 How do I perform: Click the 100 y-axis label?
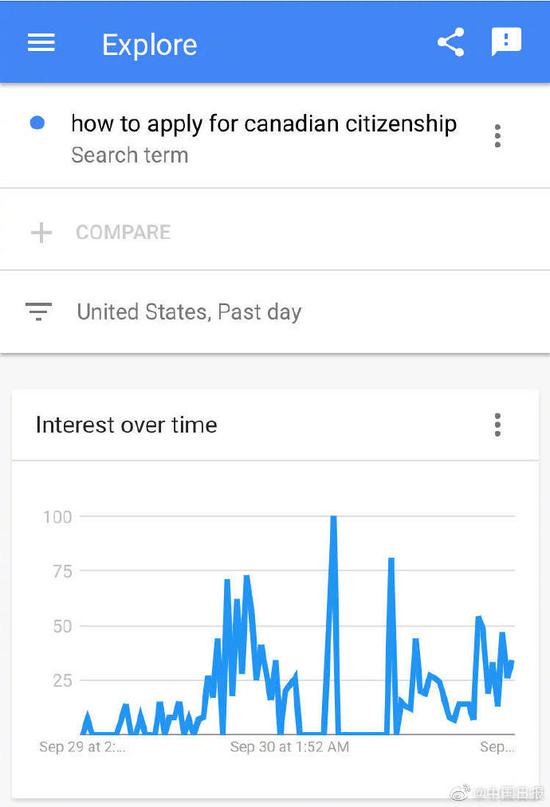58,517
